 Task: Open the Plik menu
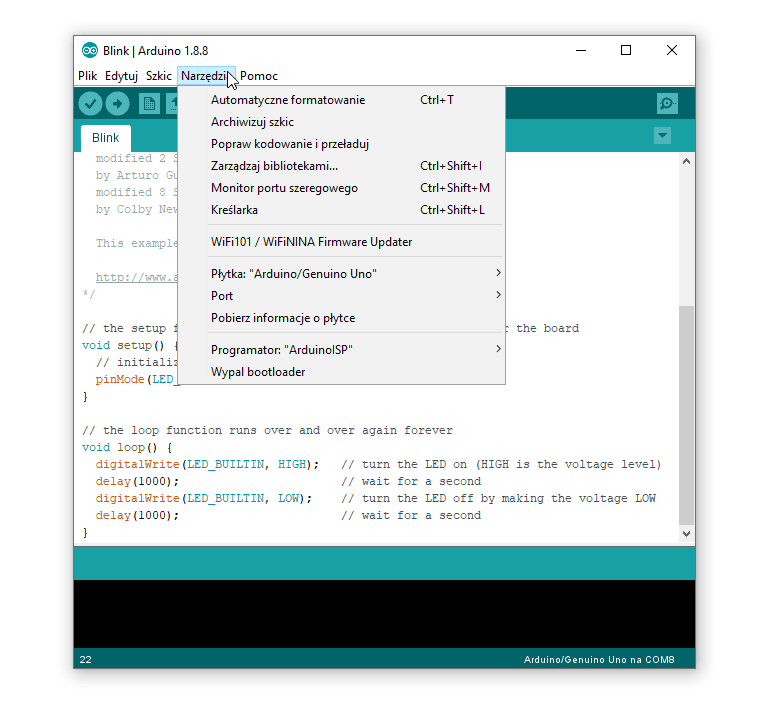click(87, 76)
